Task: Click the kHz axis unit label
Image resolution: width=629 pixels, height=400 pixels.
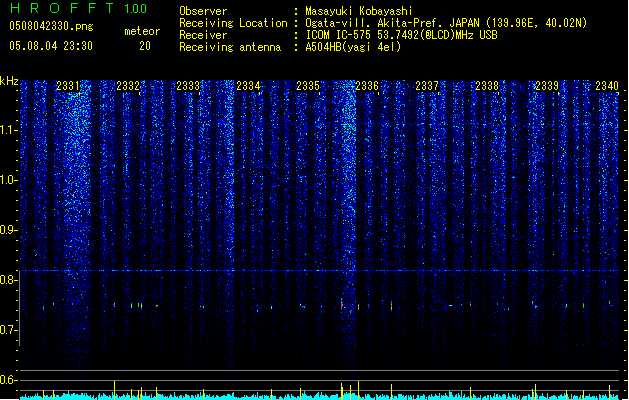Action: tap(9, 81)
